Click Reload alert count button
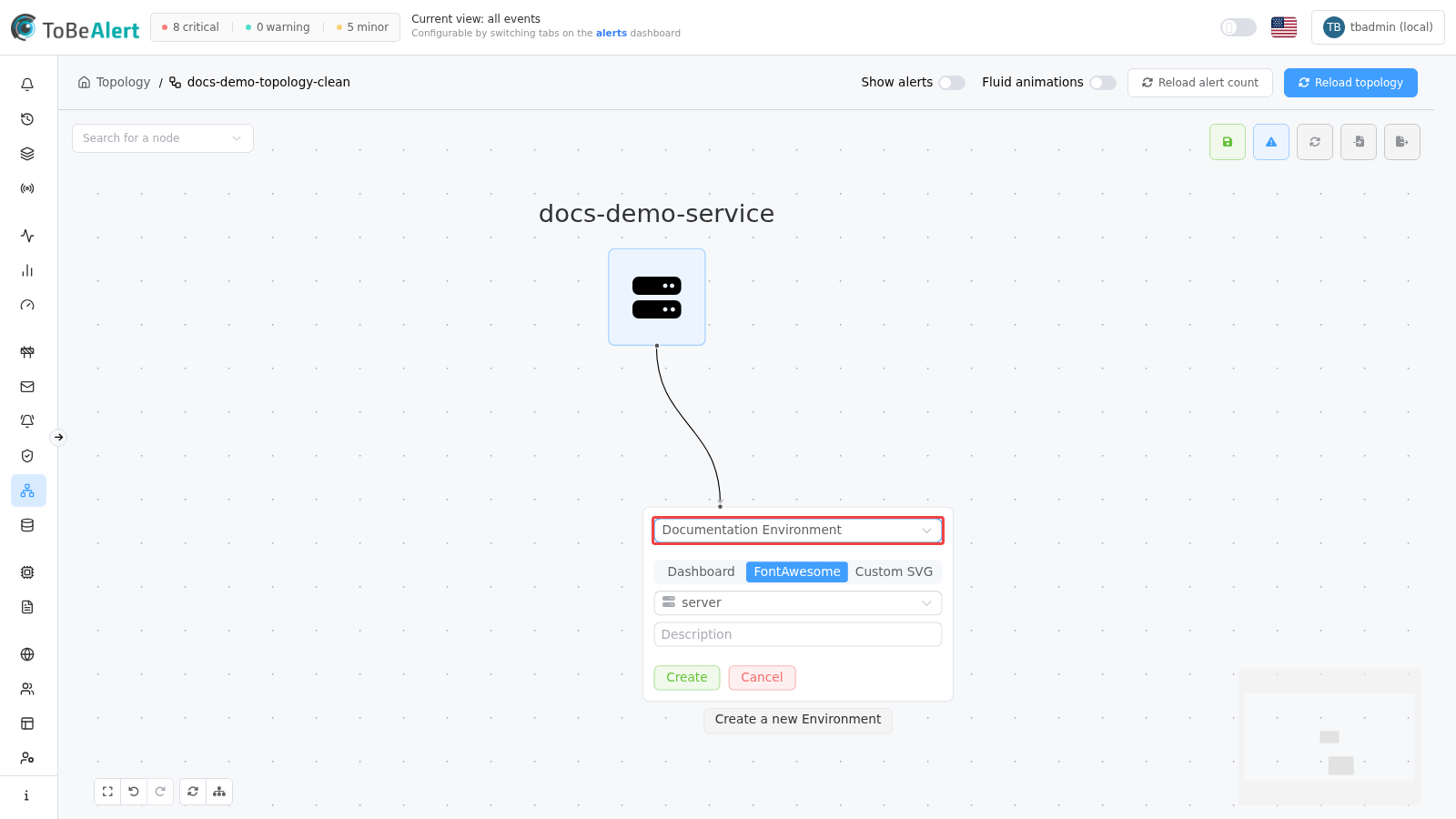This screenshot has height=819, width=1456. pyautogui.click(x=1200, y=83)
